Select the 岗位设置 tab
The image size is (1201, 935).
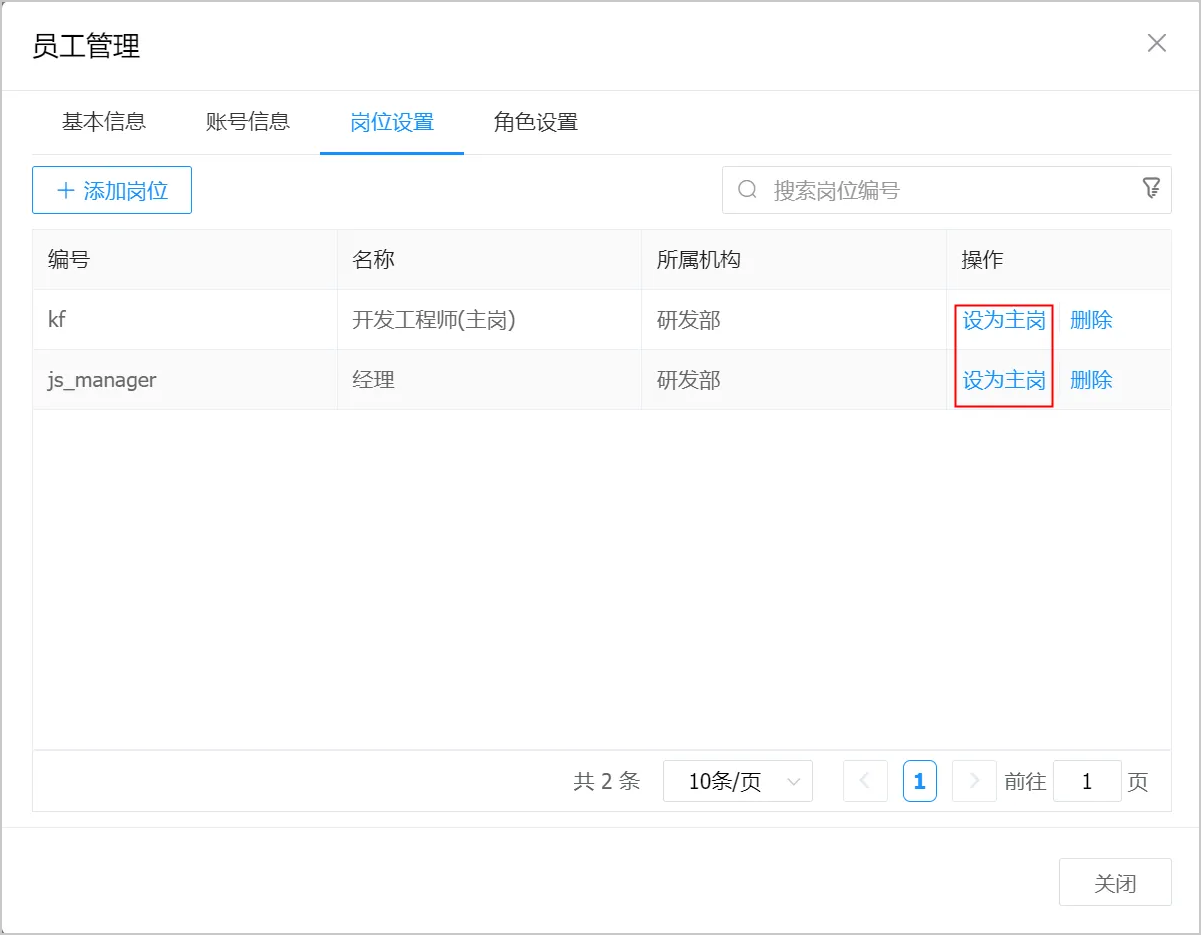coord(392,123)
